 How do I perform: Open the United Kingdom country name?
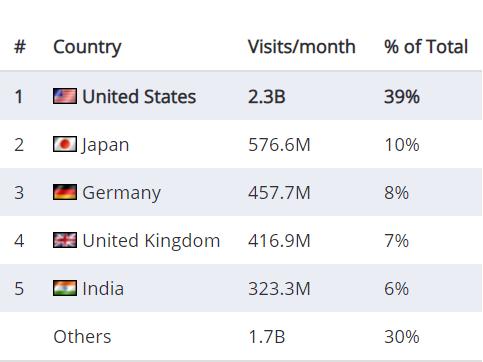click(x=151, y=241)
